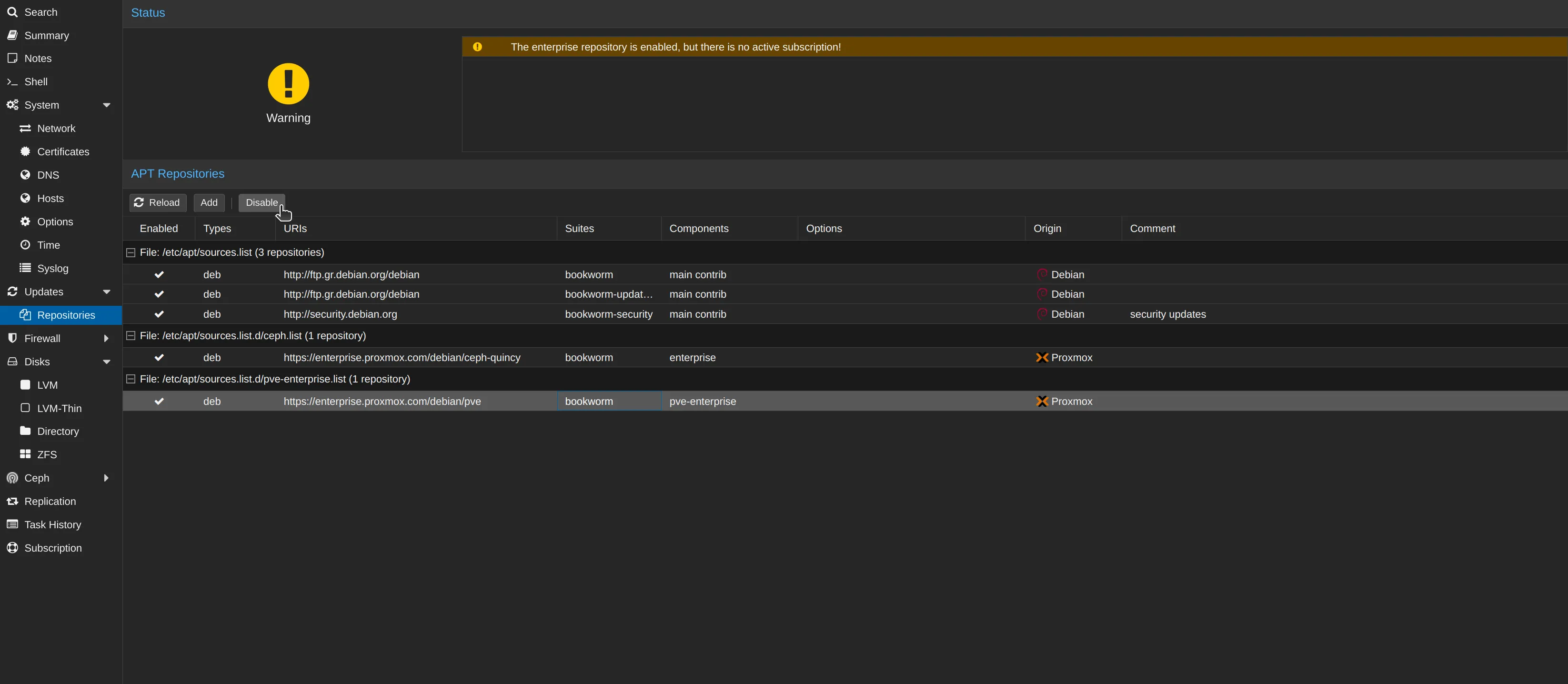The height and width of the screenshot is (684, 1568).
Task: Click the Reload button
Action: (157, 202)
